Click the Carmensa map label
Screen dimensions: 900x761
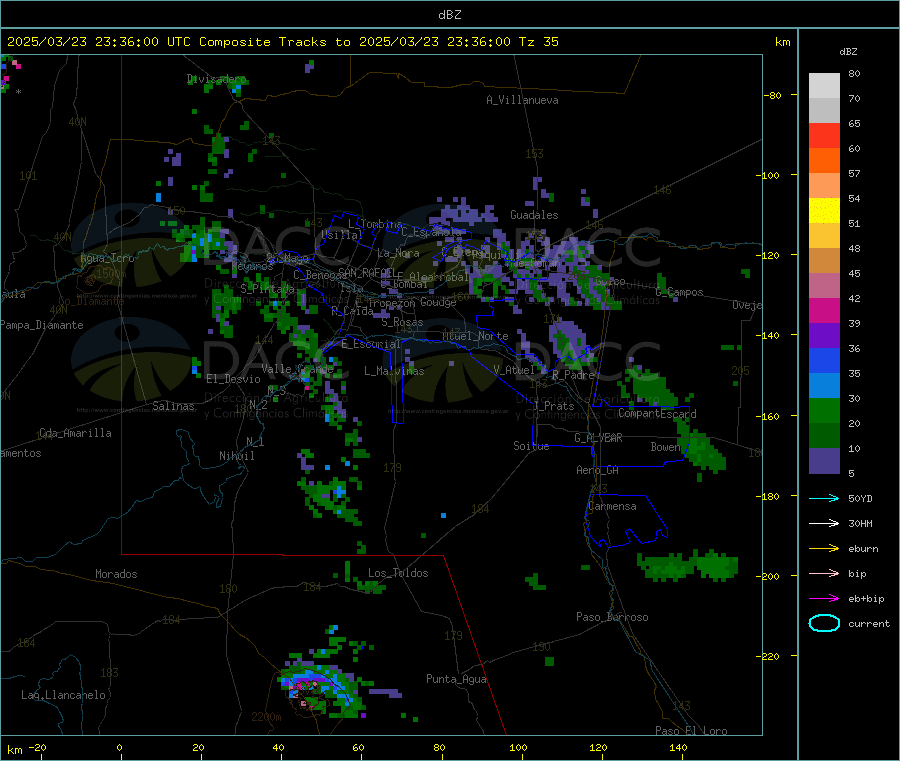pos(612,507)
